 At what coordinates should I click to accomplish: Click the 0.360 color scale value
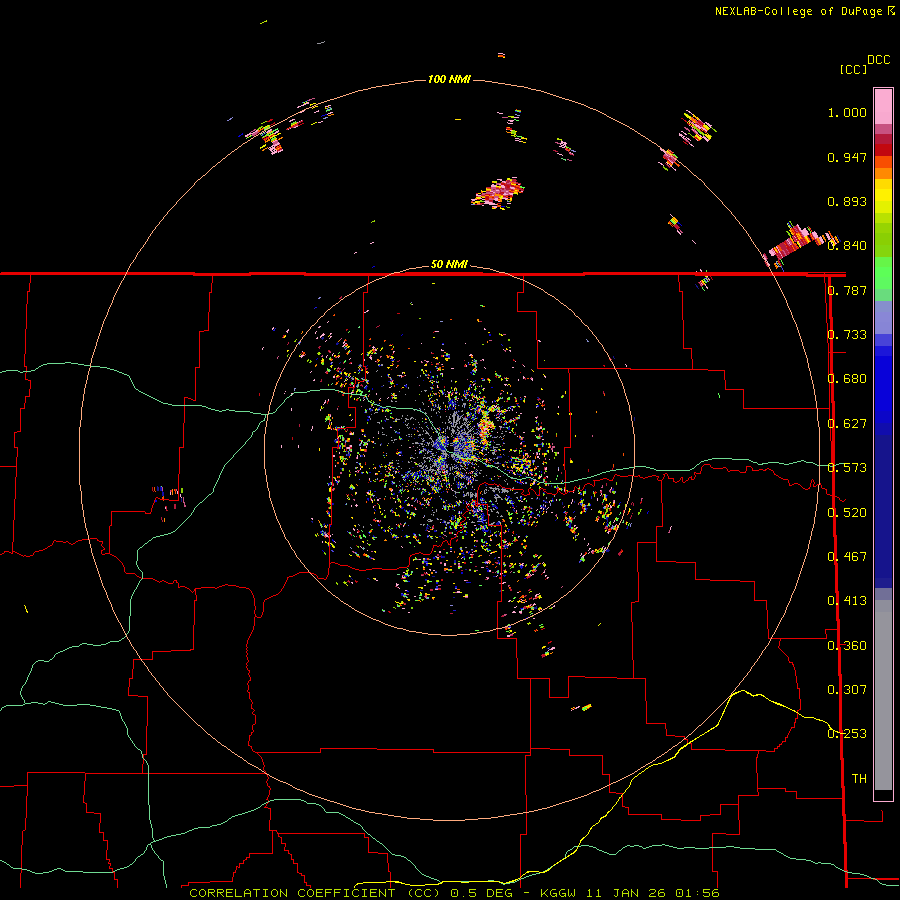847,646
